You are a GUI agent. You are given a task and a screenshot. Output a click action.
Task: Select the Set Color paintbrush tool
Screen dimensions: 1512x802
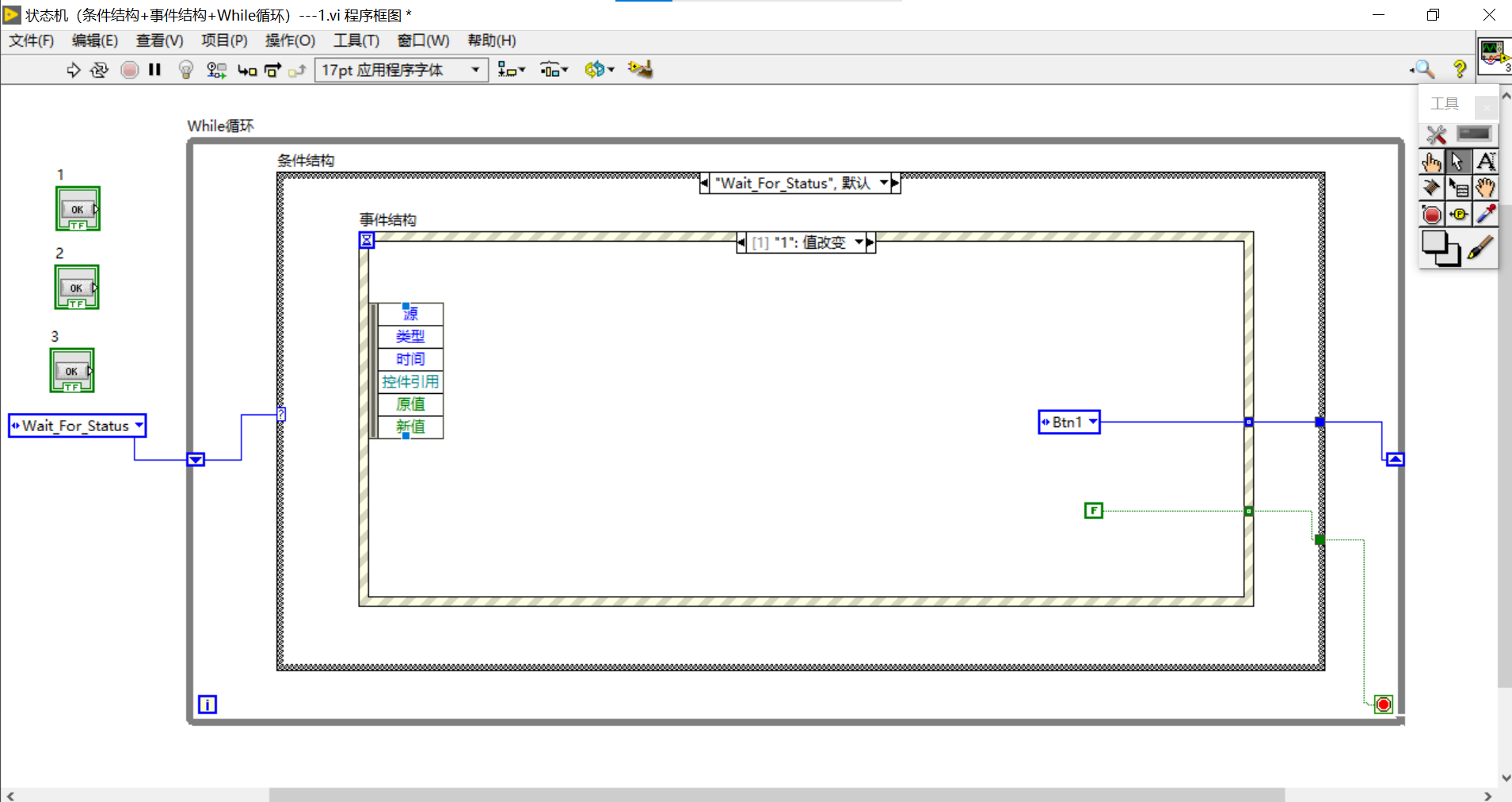[1480, 248]
